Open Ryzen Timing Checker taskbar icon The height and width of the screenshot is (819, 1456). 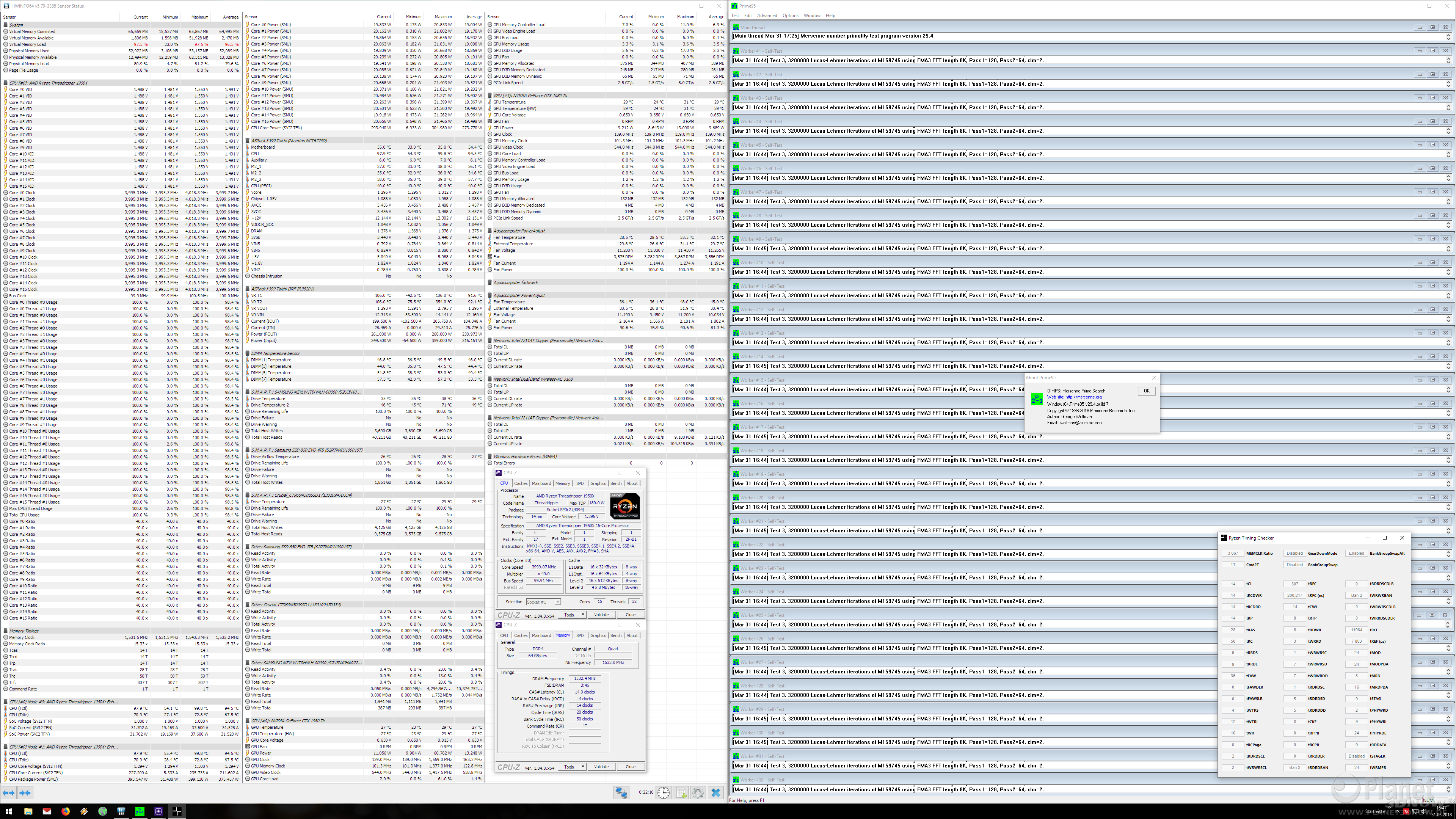[177, 811]
